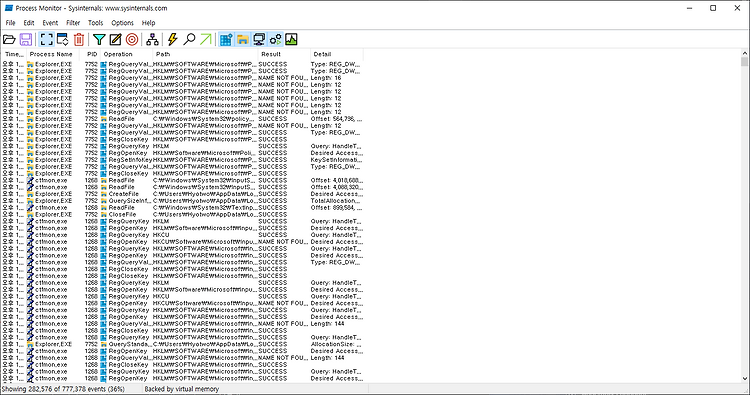
Task: Open the Help menu
Action: [x=148, y=22]
